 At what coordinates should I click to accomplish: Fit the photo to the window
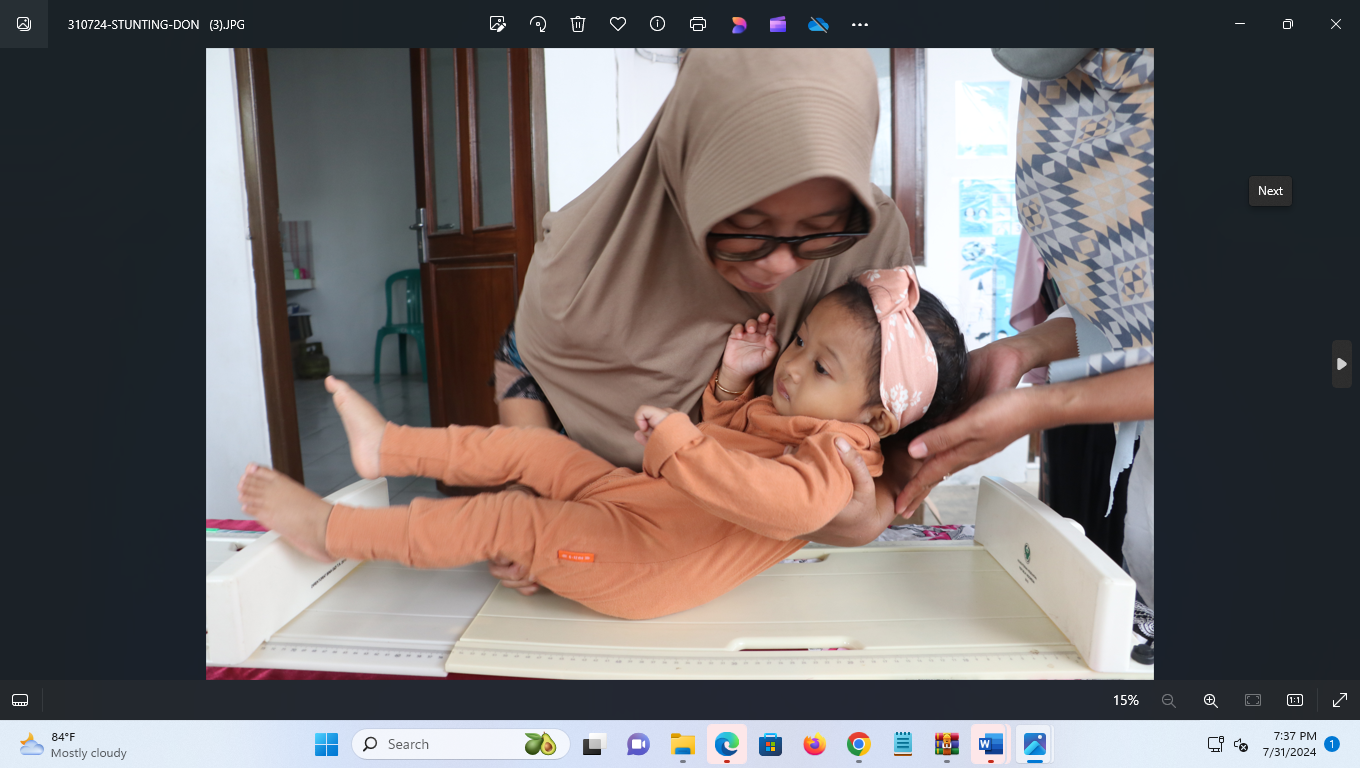pos(1252,700)
